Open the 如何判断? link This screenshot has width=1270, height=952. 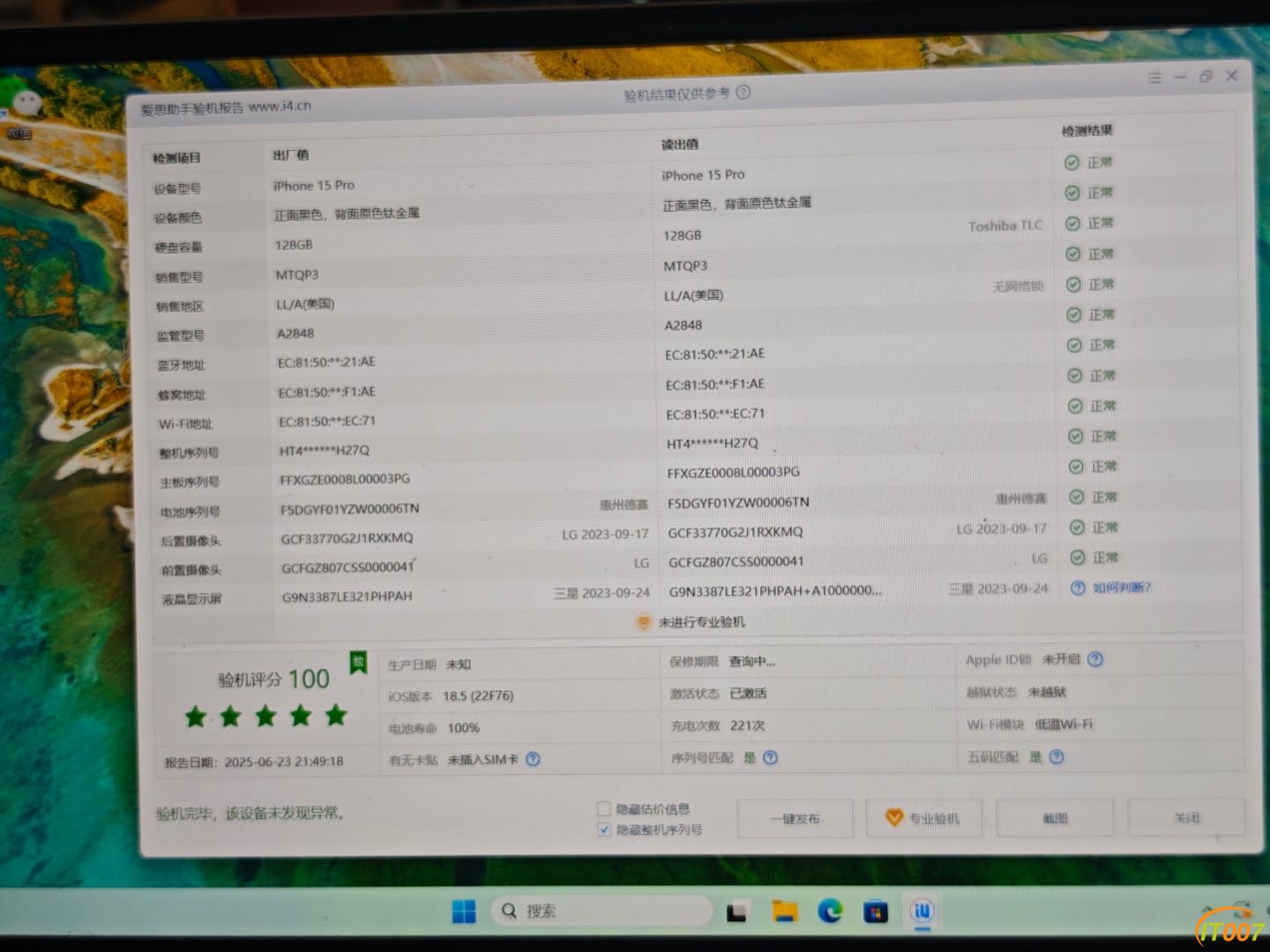(x=1122, y=587)
